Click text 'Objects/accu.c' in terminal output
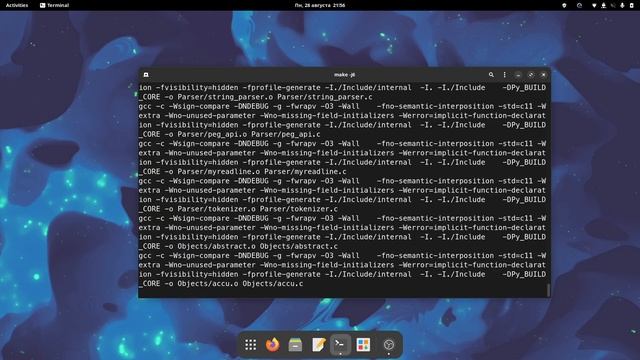640x360 pixels. pos(273,284)
